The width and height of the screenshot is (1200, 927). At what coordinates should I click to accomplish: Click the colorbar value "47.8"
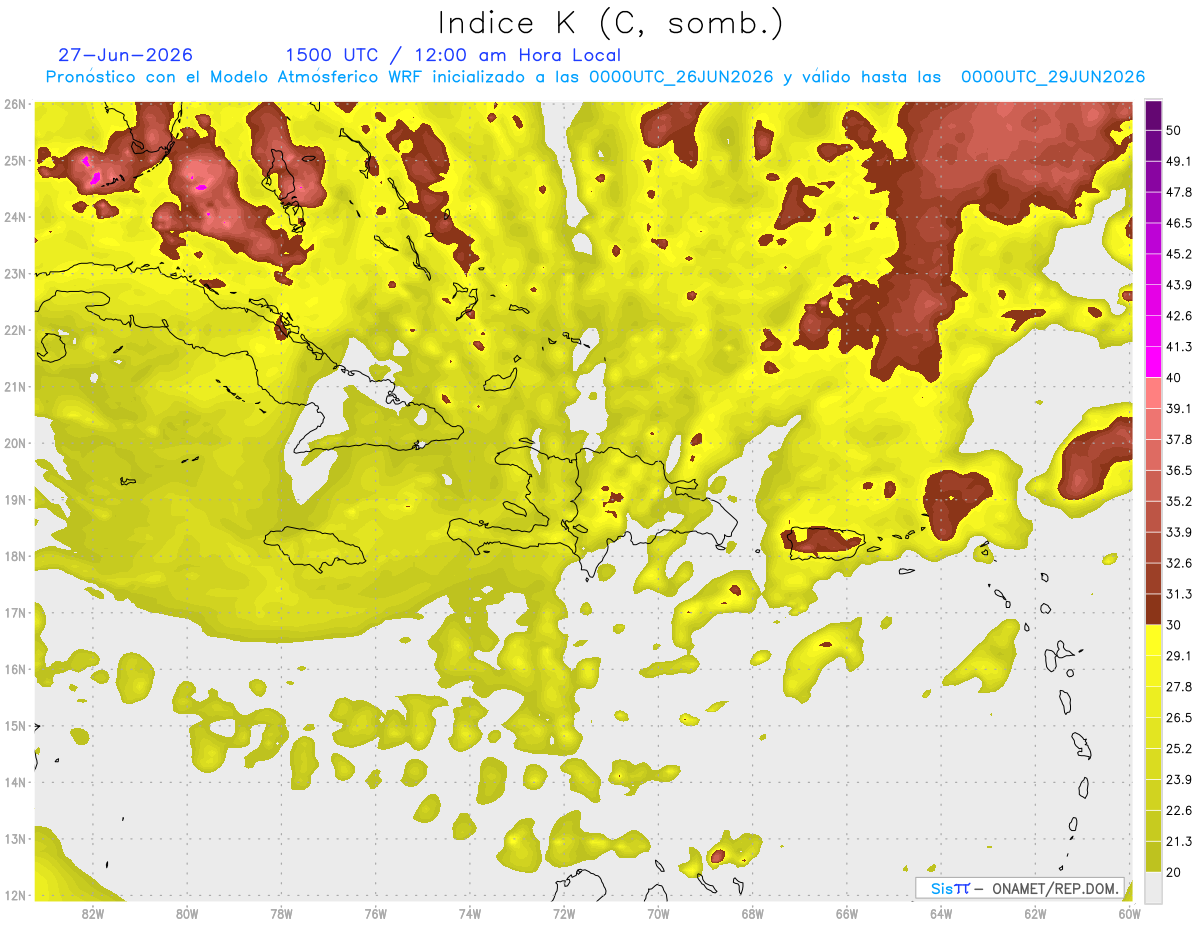pyautogui.click(x=1179, y=192)
